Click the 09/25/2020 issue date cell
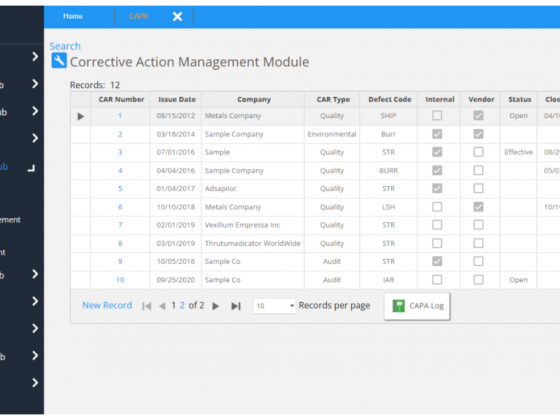 (176, 280)
